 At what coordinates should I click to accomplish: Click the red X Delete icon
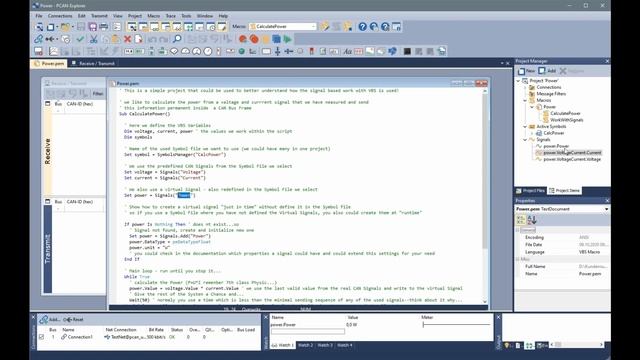point(127,39)
